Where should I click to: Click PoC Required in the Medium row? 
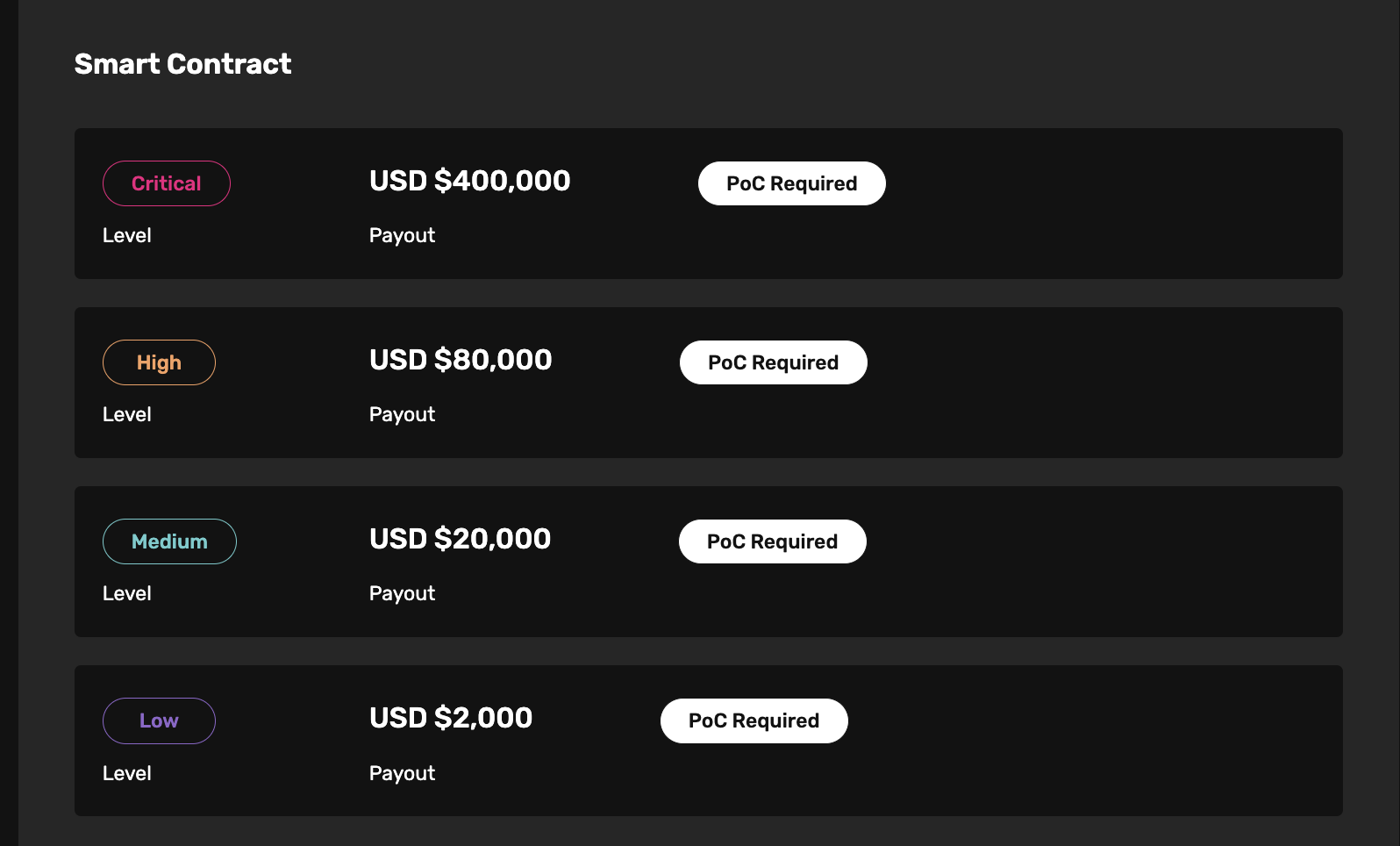772,541
